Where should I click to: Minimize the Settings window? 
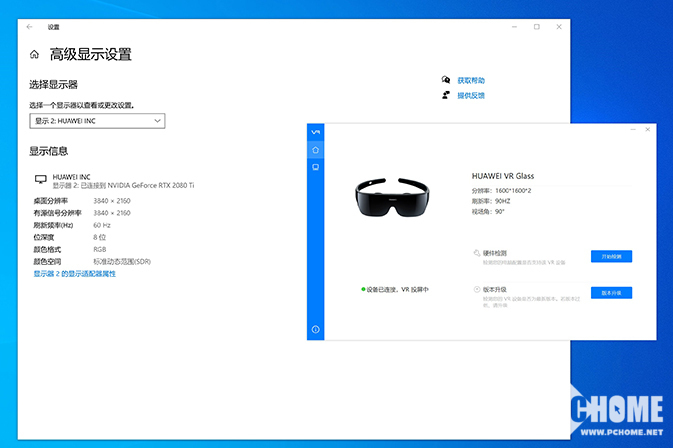[x=514, y=27]
